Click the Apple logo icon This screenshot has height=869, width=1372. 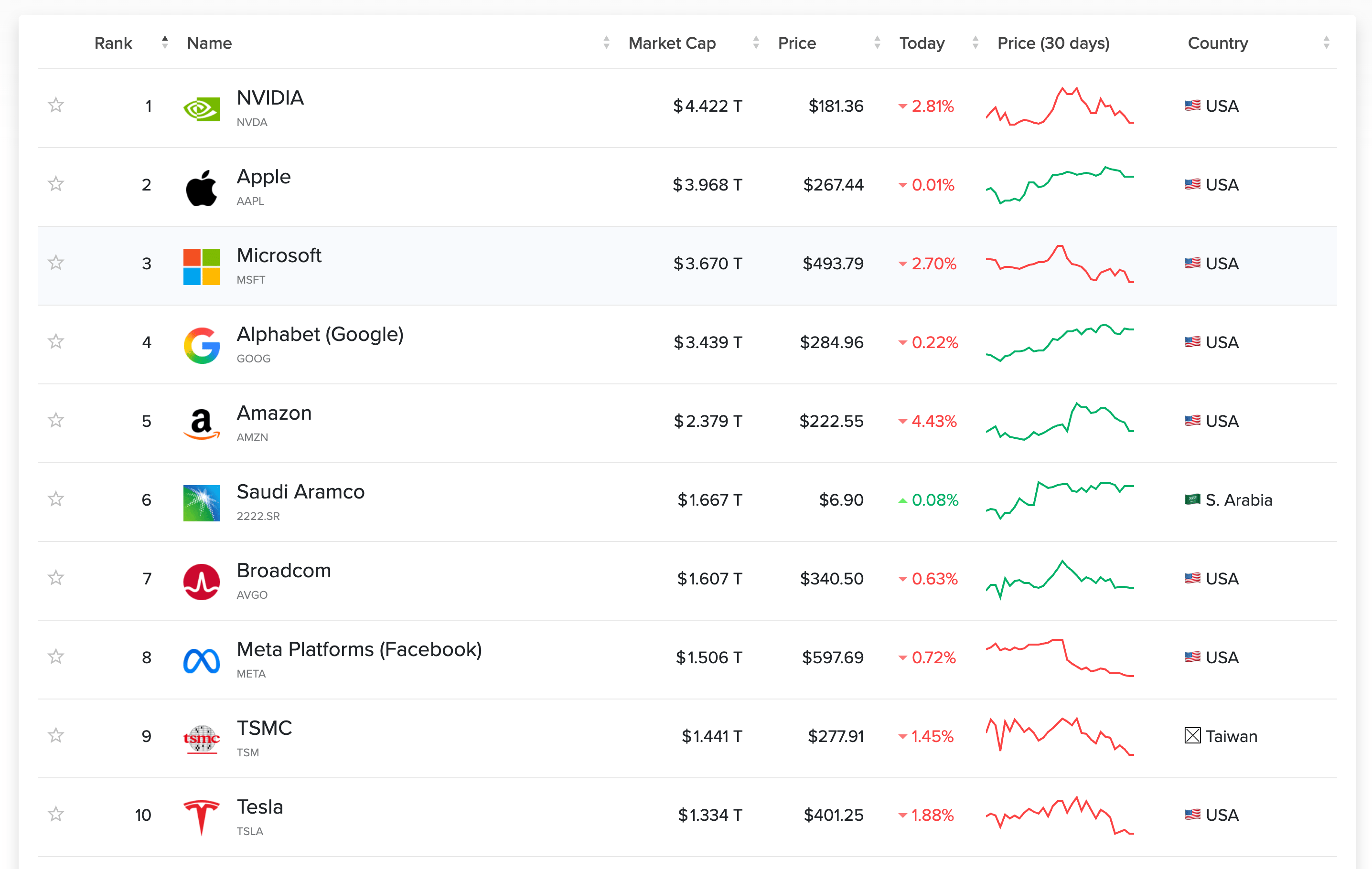click(x=201, y=187)
